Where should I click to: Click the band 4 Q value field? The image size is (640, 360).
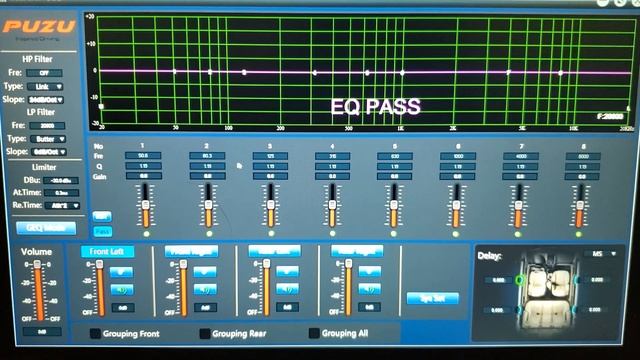click(x=333, y=167)
